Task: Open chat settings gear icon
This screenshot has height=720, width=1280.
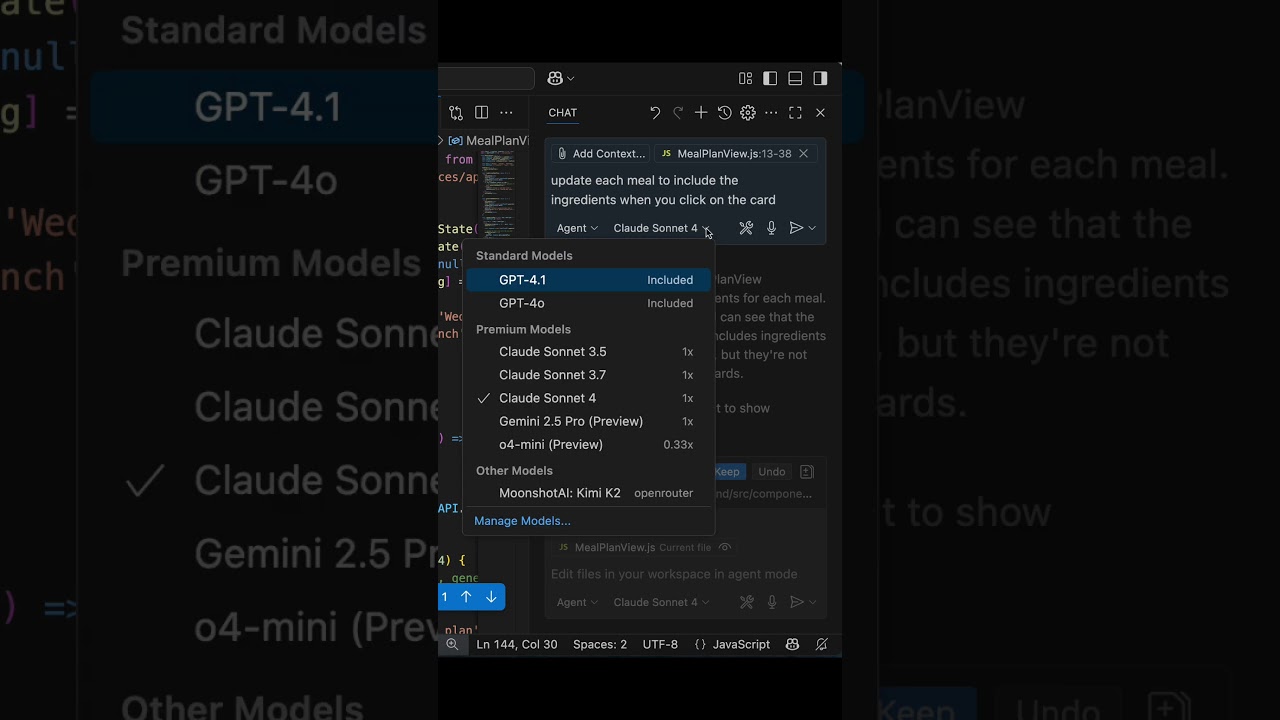Action: (747, 113)
